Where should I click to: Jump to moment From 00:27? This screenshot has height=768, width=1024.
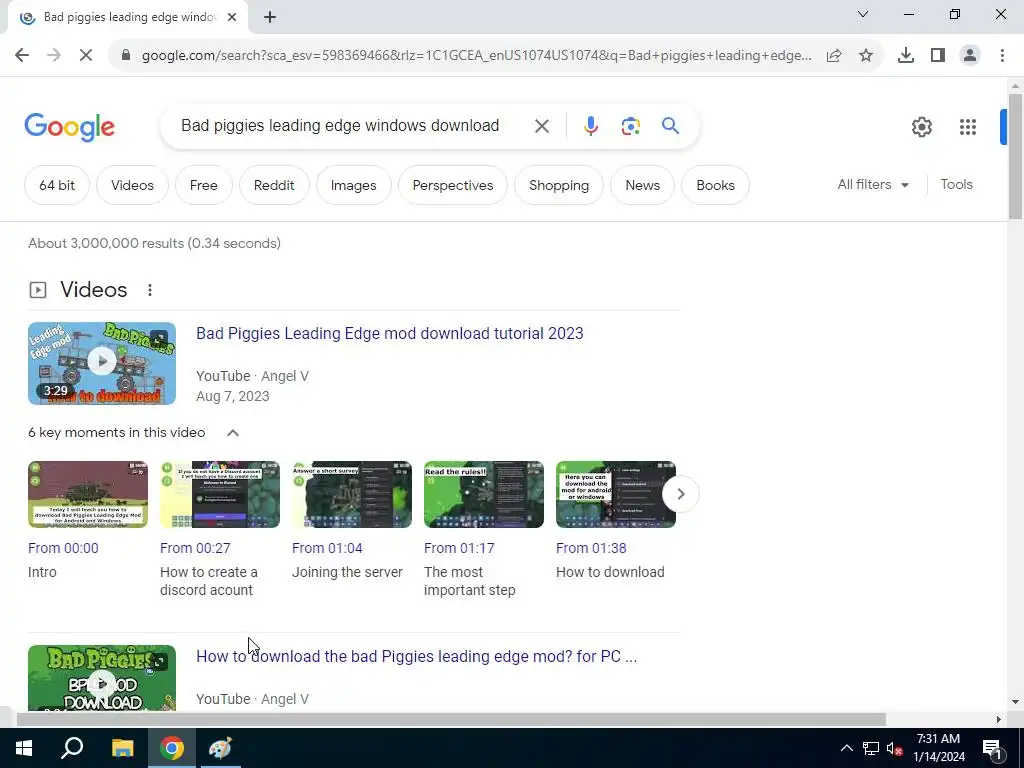[x=195, y=549]
